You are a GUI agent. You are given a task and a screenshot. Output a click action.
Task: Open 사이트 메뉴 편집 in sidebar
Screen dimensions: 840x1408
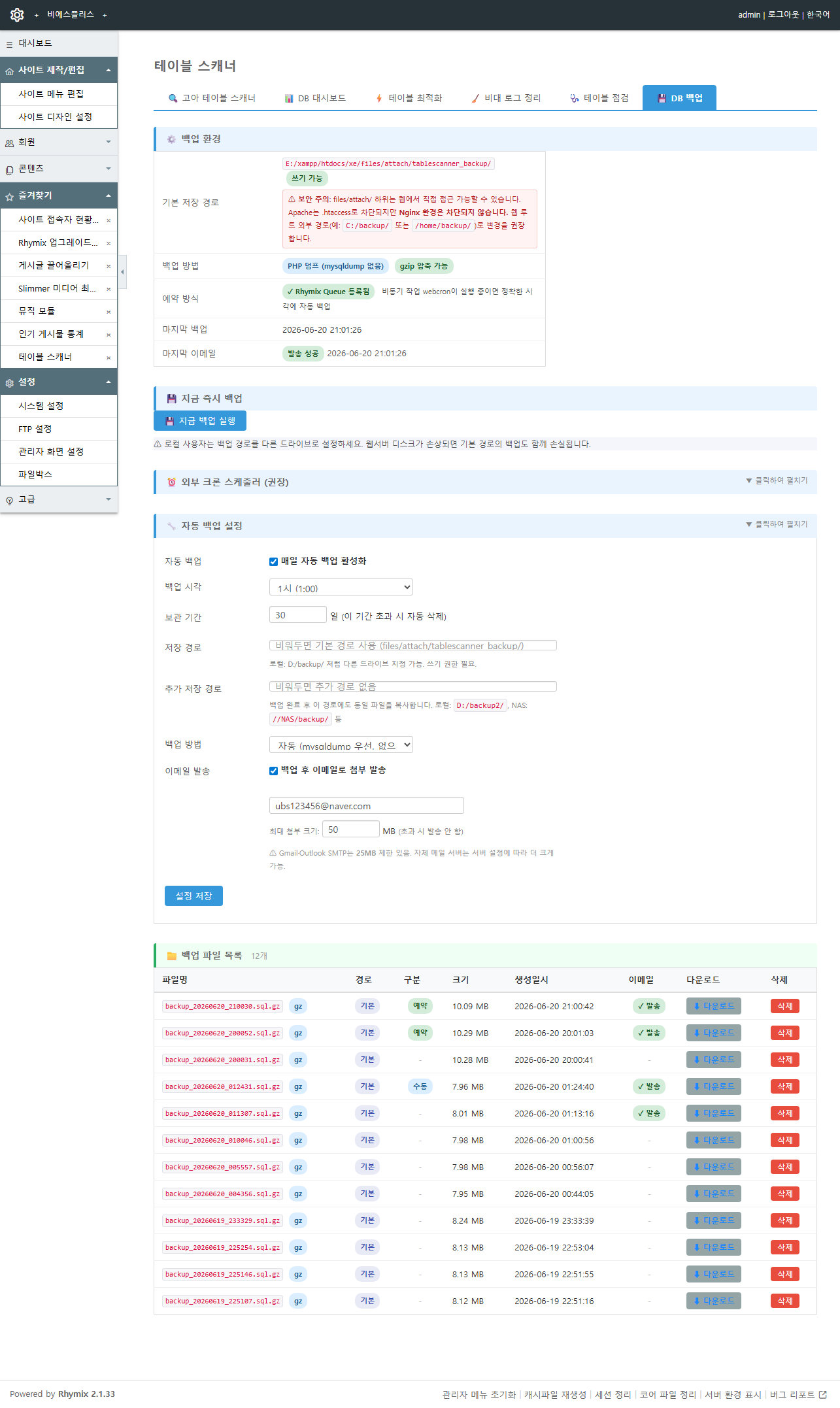click(x=59, y=94)
